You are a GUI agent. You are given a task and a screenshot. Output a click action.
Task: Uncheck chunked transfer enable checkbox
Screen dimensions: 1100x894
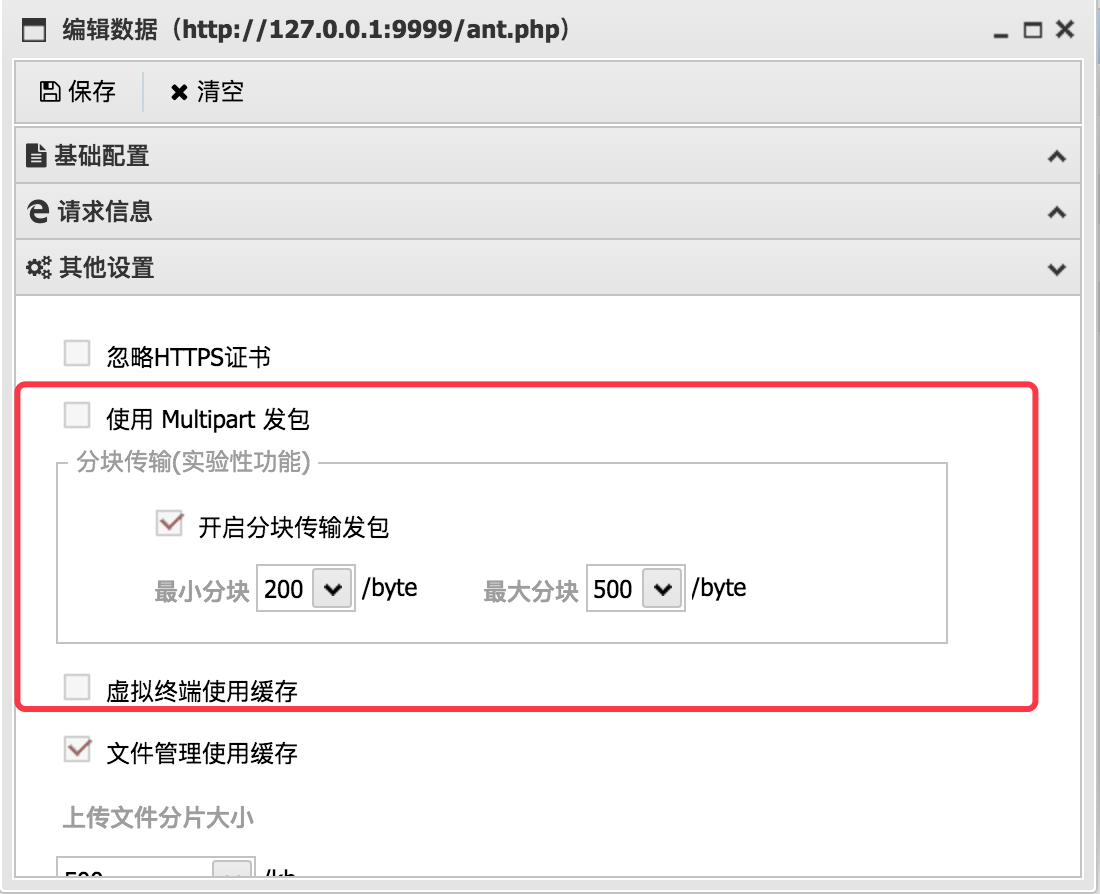tap(169, 523)
